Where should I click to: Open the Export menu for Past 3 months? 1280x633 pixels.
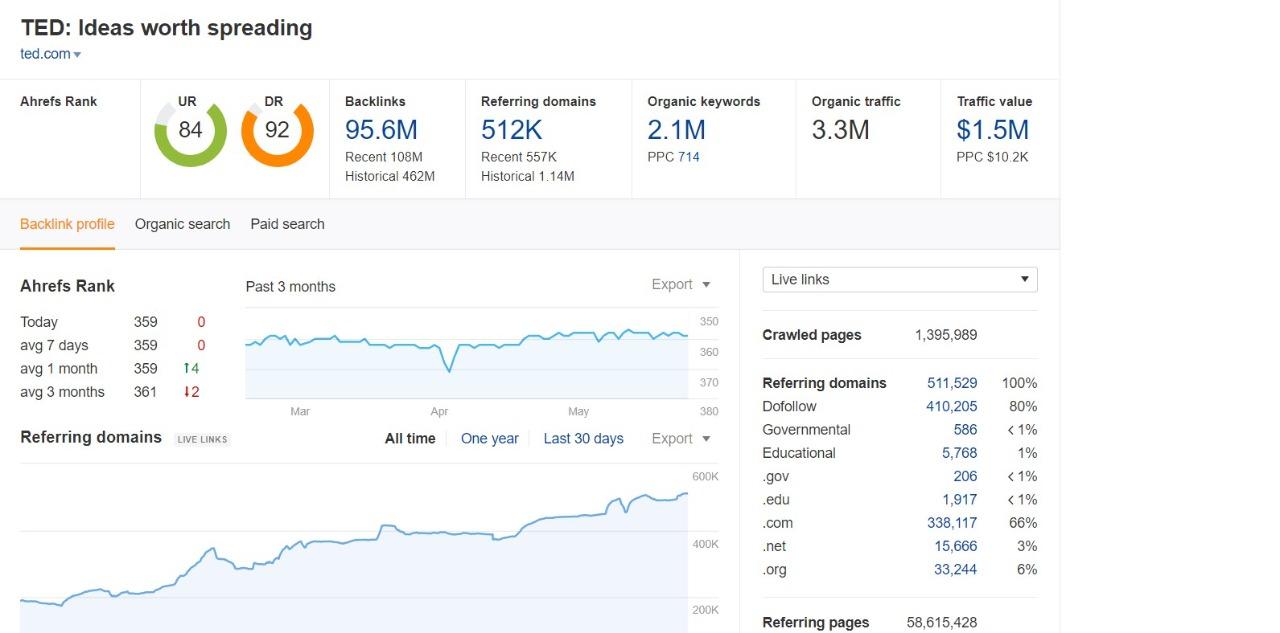[x=680, y=285]
